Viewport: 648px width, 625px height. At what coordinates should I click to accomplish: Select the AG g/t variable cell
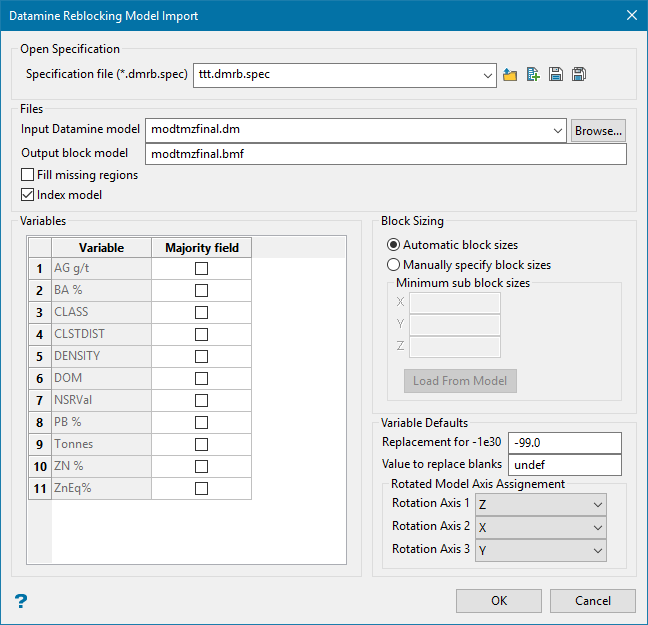coord(101,269)
